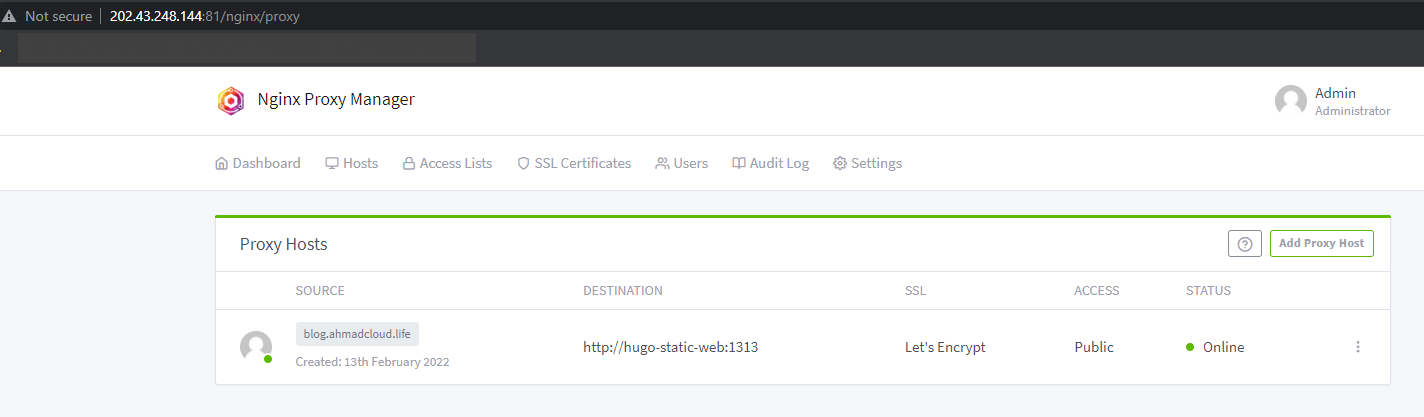Click the Created: 13th February 2022 text
Viewport: 1424px width, 417px height.
click(372, 362)
